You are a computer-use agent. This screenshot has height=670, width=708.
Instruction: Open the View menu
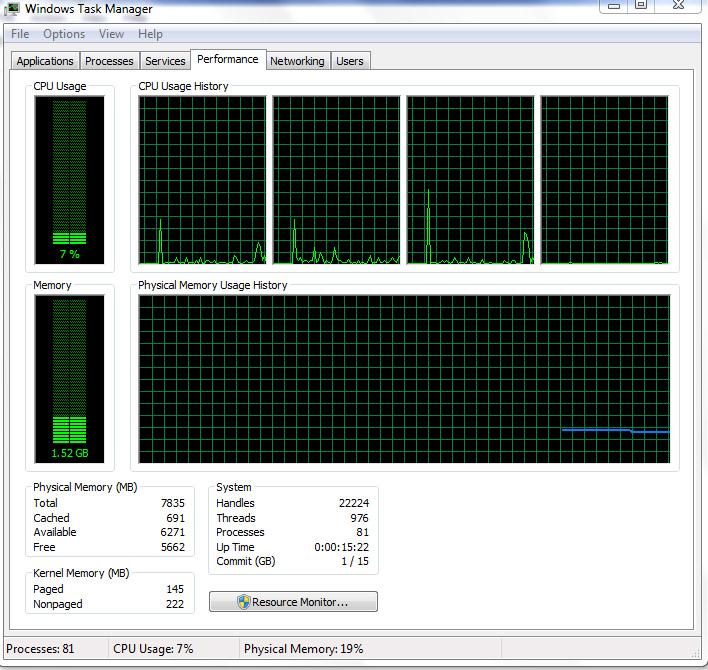[x=111, y=34]
